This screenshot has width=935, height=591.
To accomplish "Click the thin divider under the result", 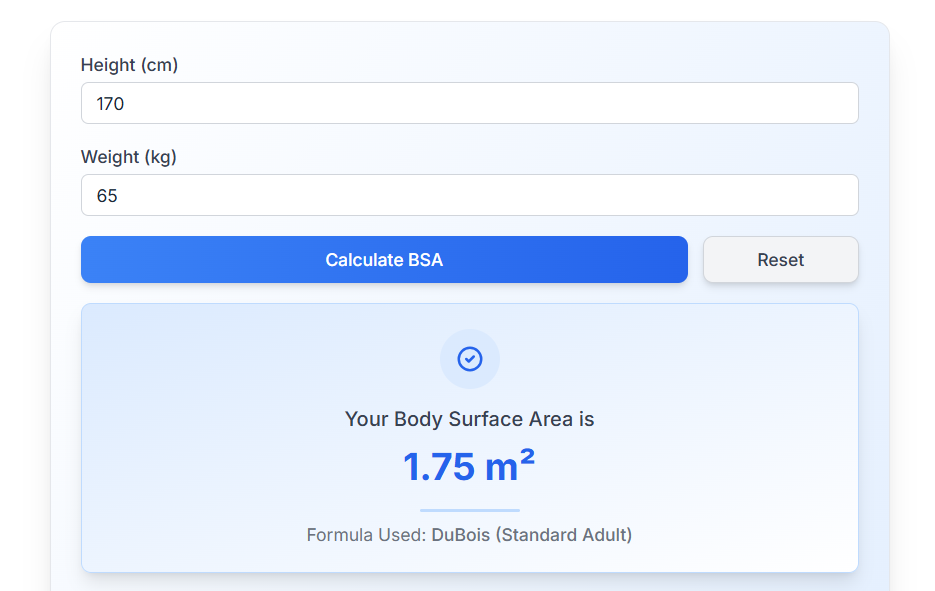I will [469, 510].
